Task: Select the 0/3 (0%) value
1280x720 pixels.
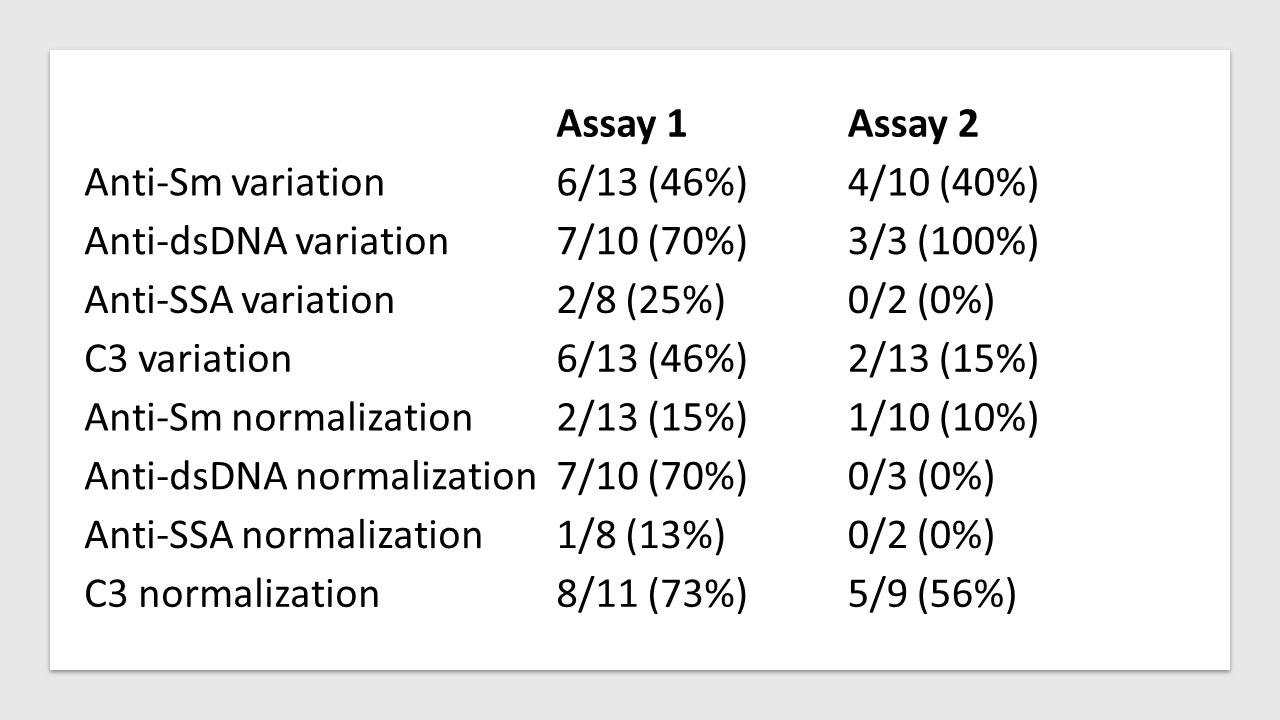Action: coord(921,476)
